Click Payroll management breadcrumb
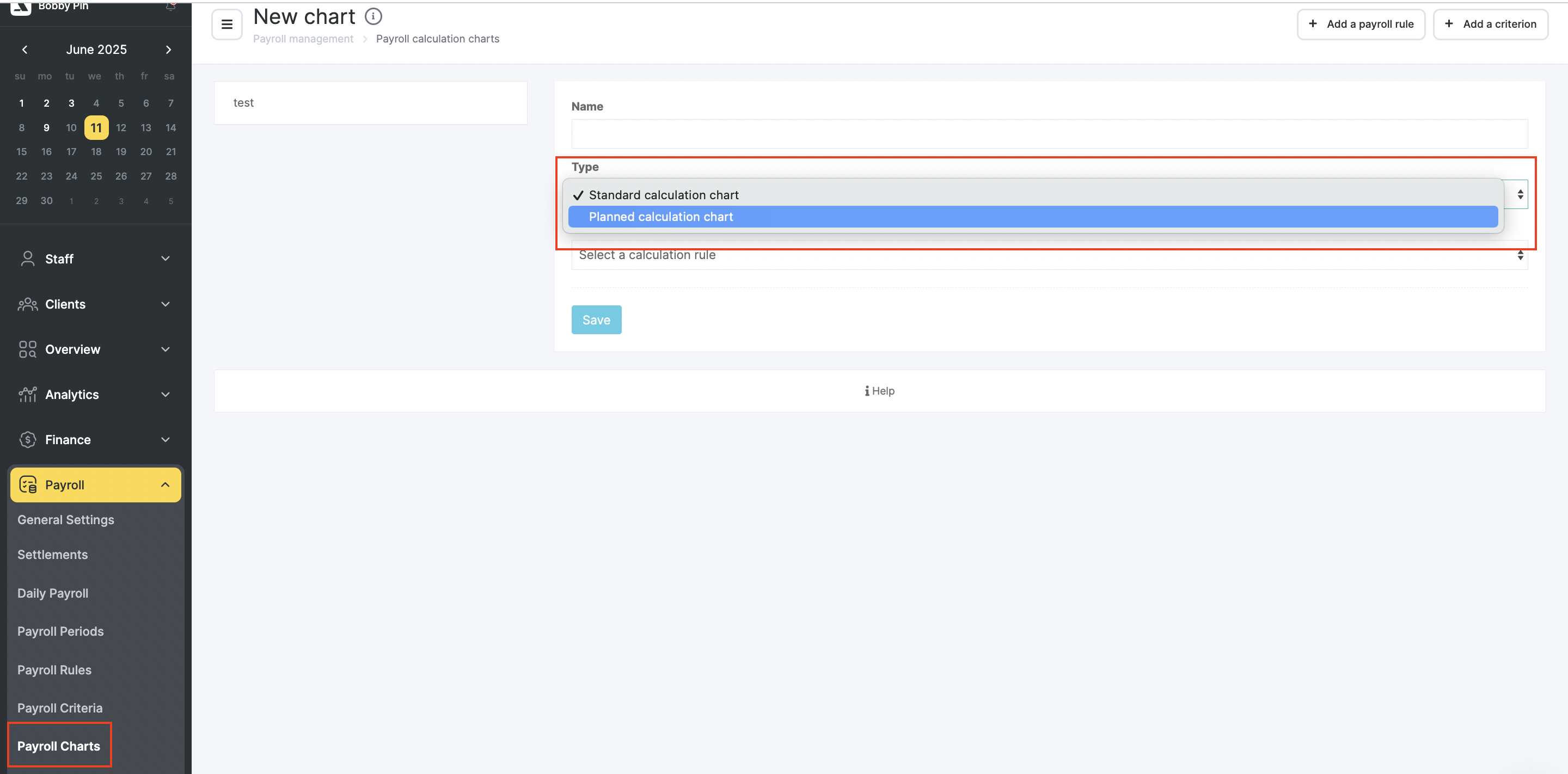Image resolution: width=1568 pixels, height=774 pixels. (x=303, y=39)
